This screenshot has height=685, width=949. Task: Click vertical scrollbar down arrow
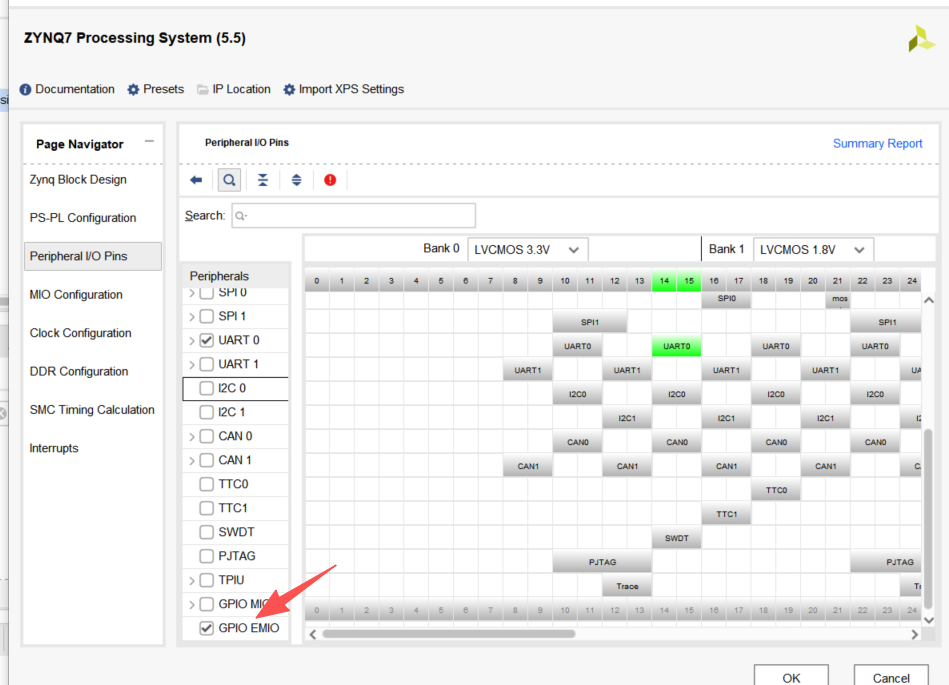point(928,620)
